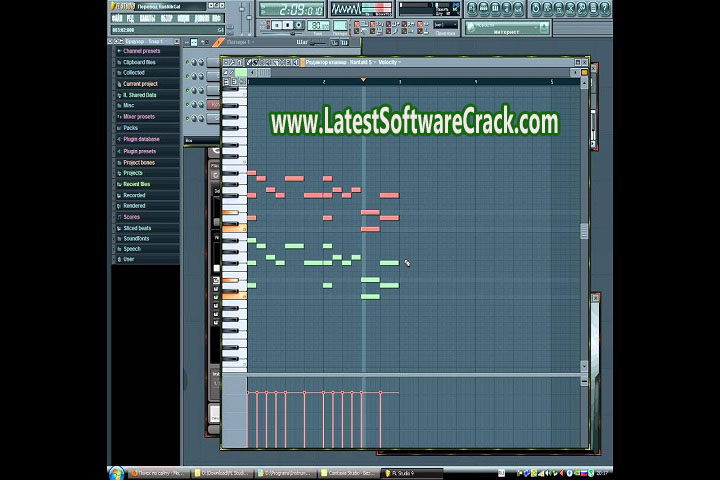Open the Привязка snap dropdown showing (нет)
The width and height of the screenshot is (720, 480).
coord(445,25)
